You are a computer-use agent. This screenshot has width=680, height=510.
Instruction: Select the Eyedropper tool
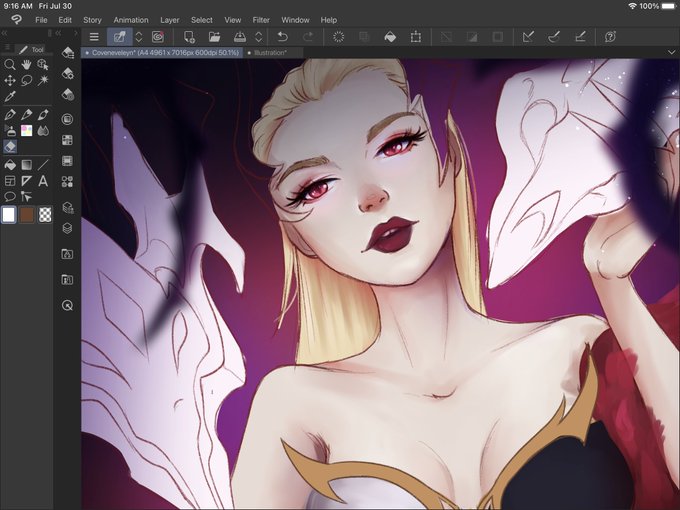10,96
